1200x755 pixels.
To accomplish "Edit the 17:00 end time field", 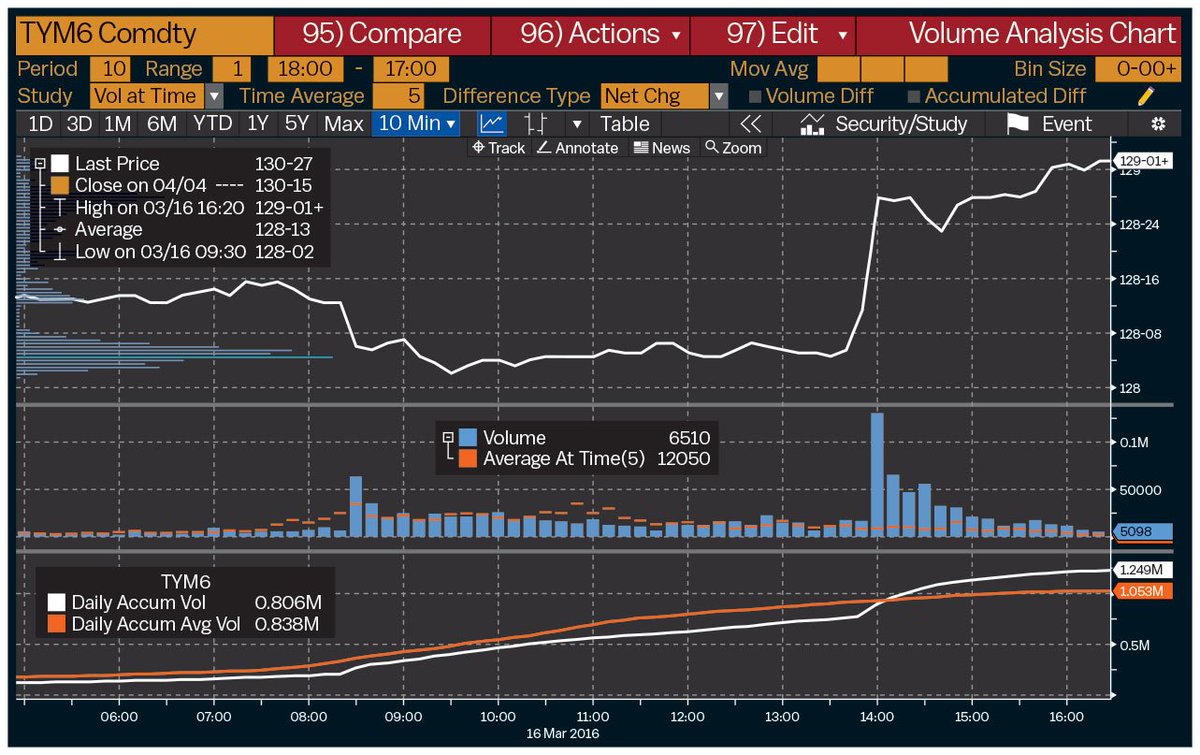I will point(411,69).
